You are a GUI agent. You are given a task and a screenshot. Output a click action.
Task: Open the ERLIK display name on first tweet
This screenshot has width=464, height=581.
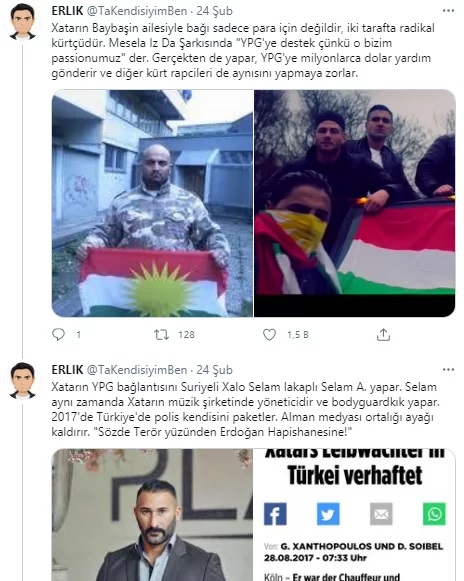click(67, 11)
